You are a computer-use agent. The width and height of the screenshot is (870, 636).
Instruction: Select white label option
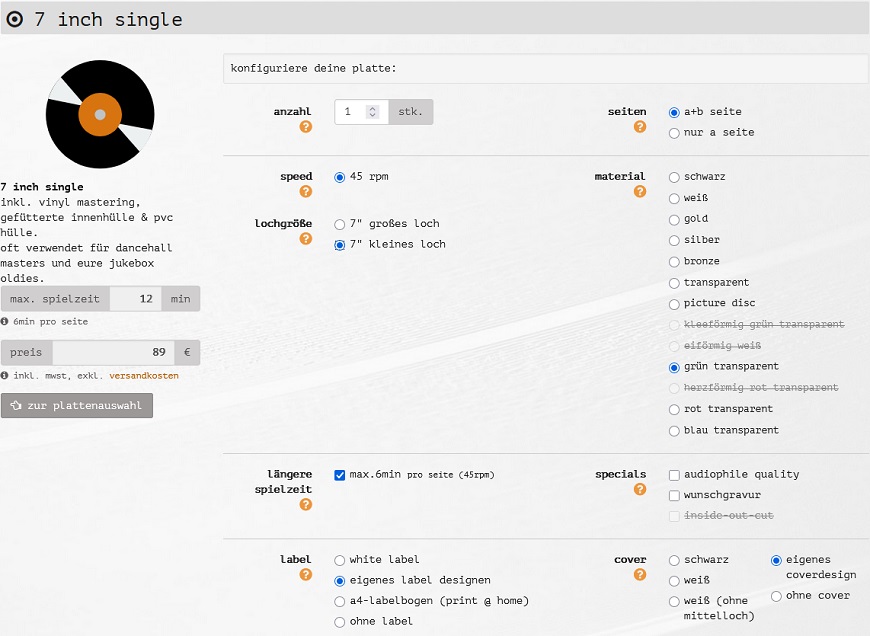pos(340,560)
